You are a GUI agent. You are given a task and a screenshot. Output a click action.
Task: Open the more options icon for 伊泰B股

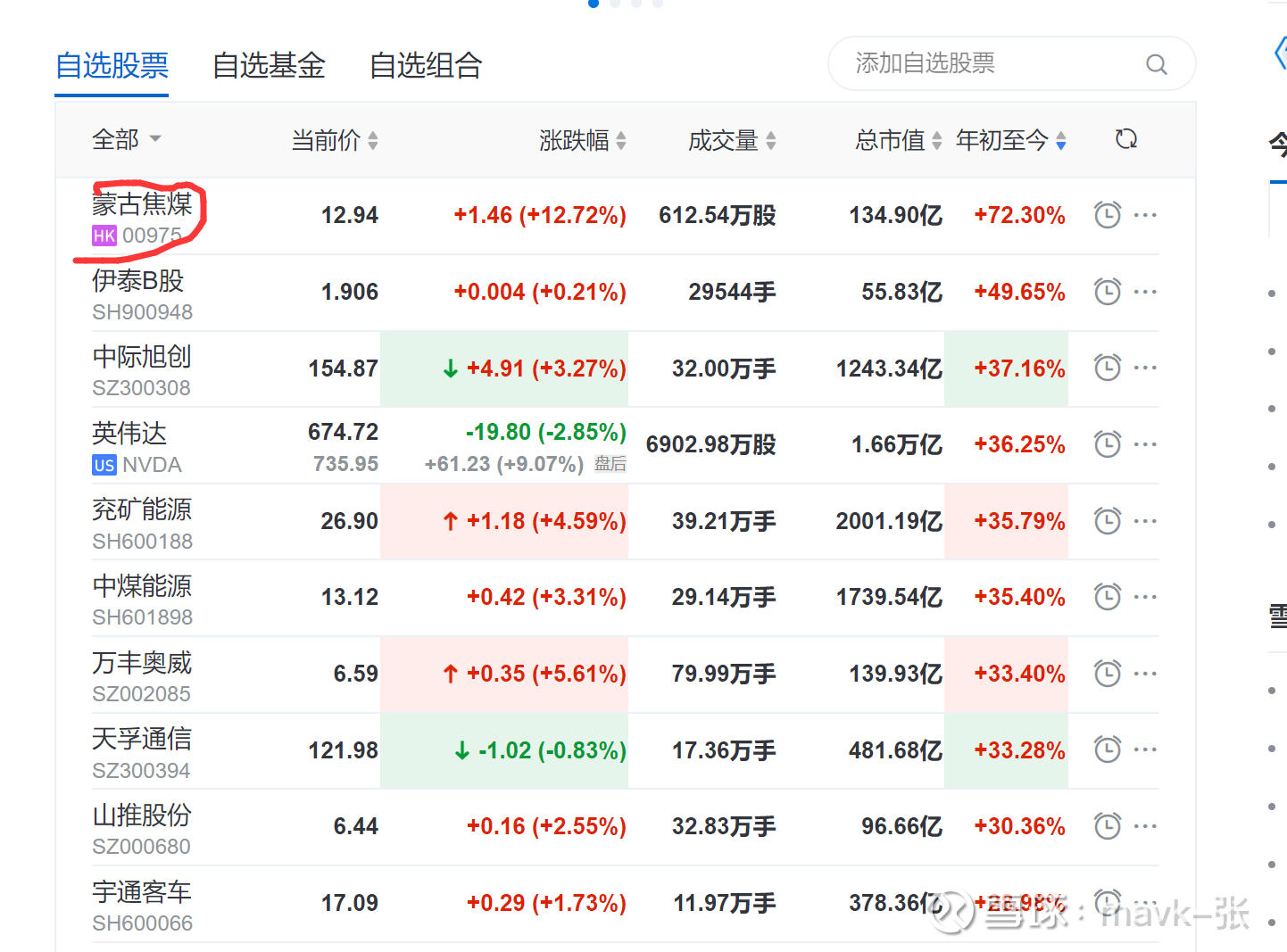pos(1145,291)
